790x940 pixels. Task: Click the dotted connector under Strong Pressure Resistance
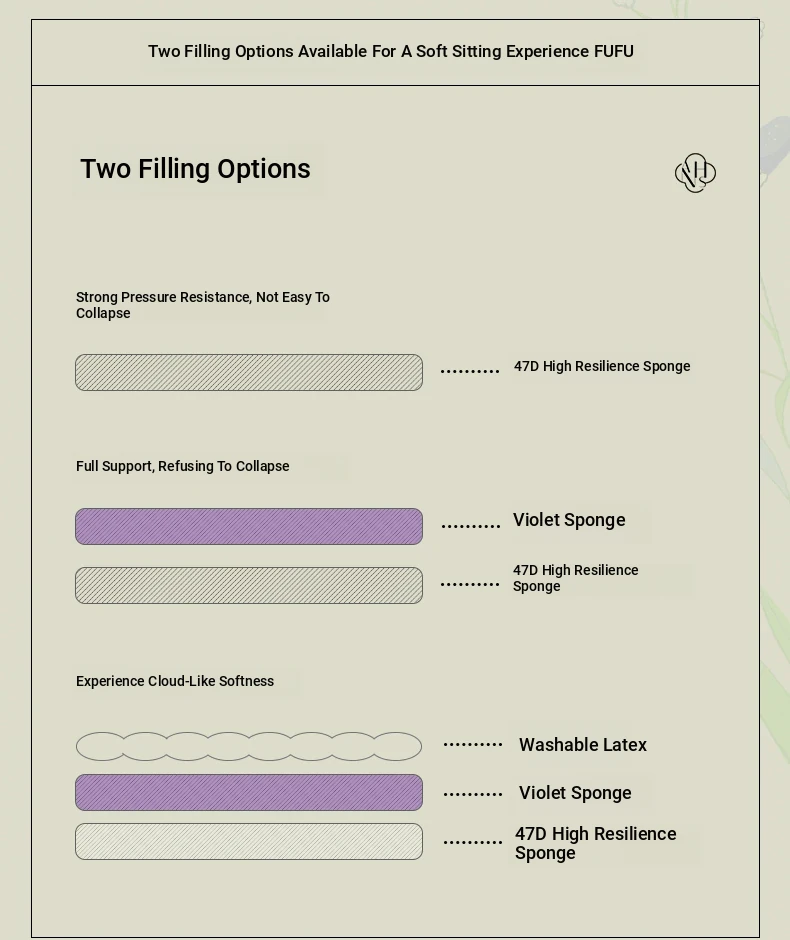(470, 371)
